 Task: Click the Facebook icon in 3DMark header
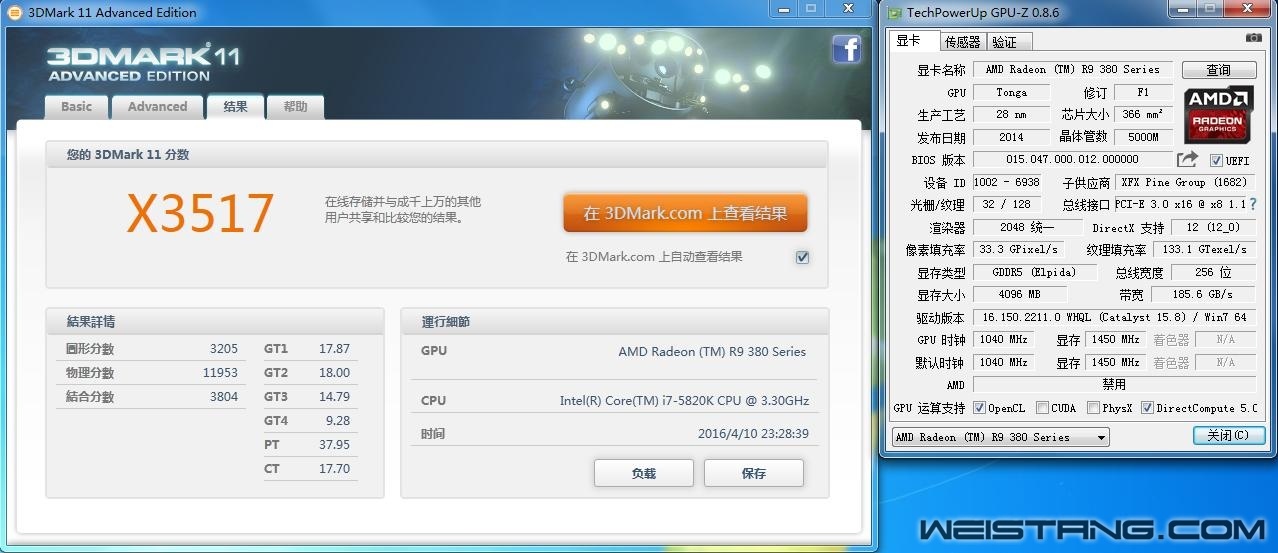[x=846, y=49]
